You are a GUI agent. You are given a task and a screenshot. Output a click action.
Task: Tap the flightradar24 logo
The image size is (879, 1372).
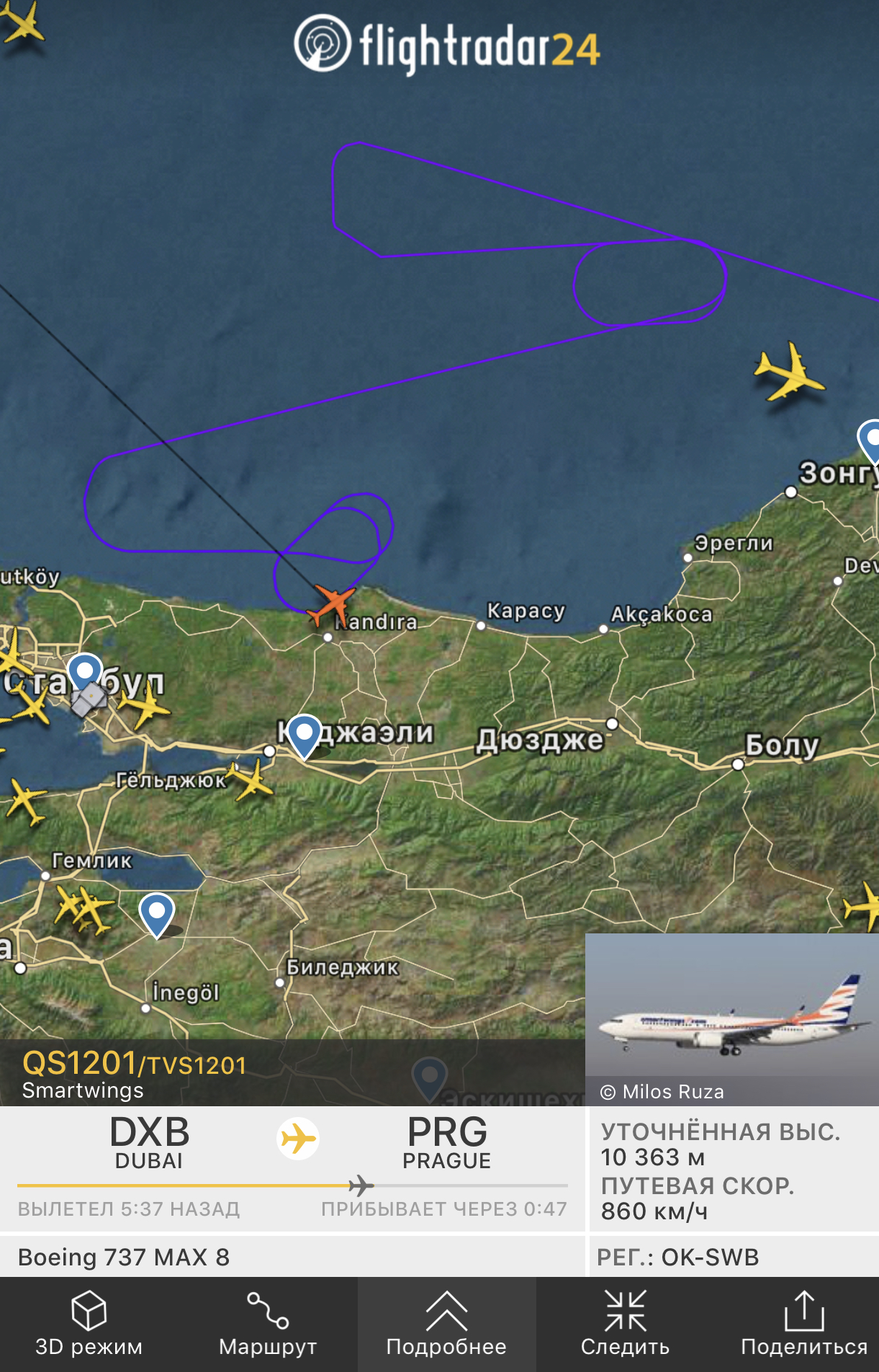point(446,46)
